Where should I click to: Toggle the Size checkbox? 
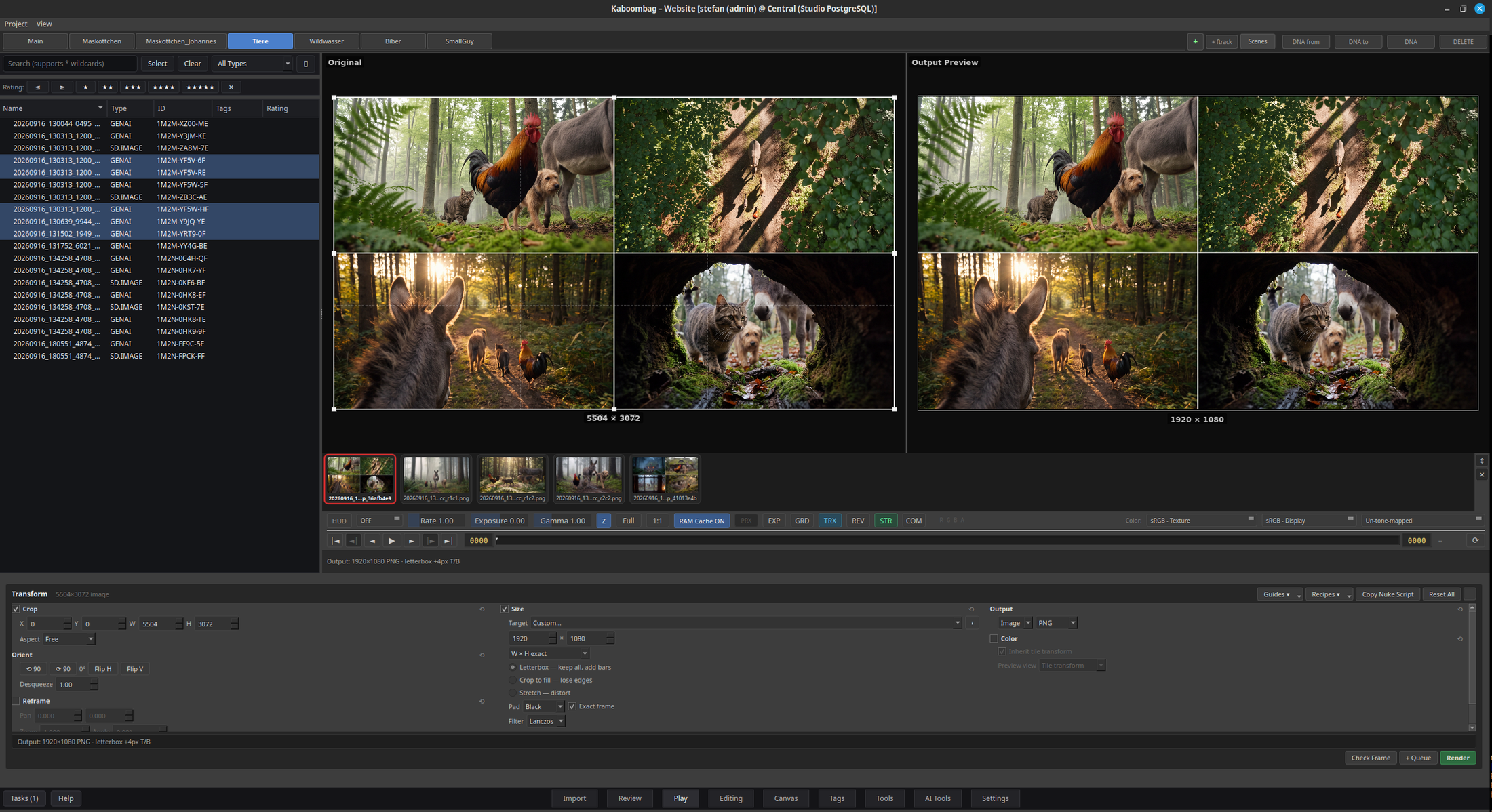505,609
